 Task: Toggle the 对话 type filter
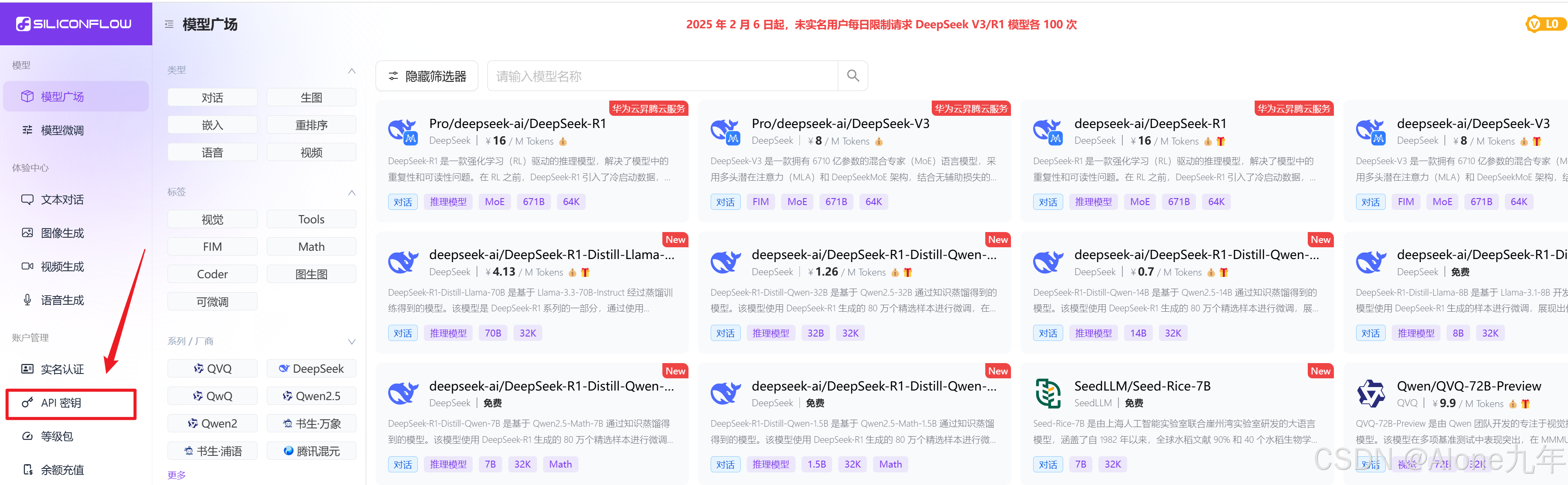(212, 98)
